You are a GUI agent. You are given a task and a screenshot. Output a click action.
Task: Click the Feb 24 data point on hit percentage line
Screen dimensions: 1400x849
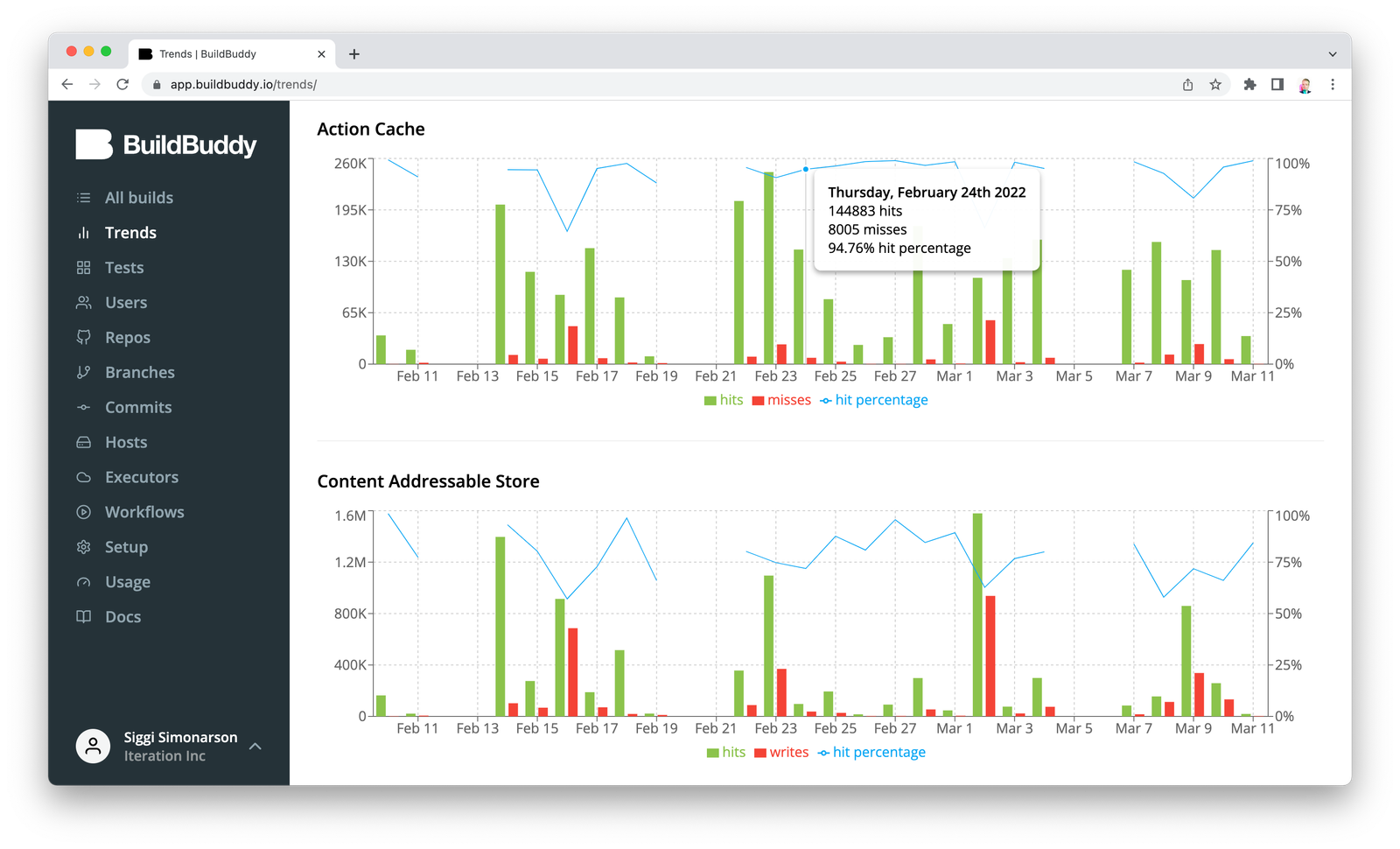pyautogui.click(x=805, y=169)
